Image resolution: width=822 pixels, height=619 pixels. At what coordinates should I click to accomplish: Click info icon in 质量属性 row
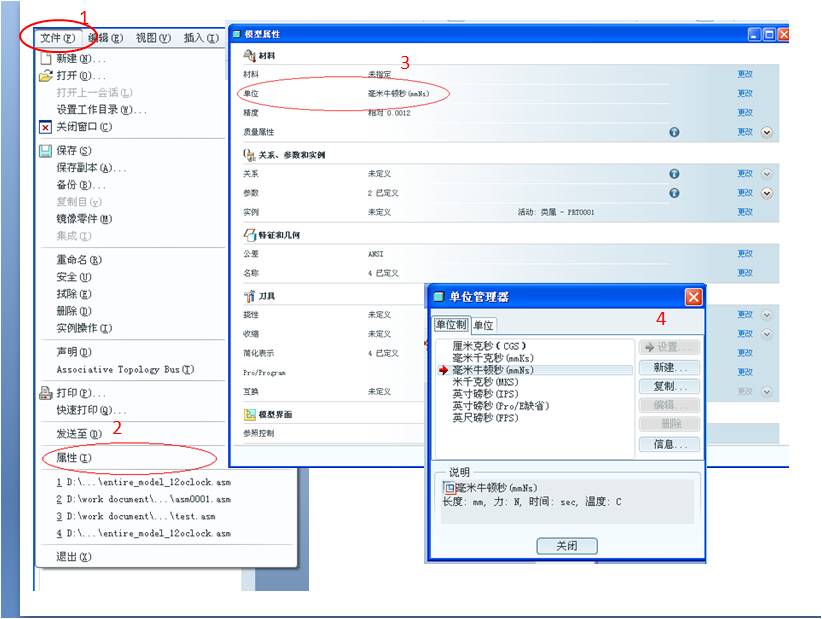(x=674, y=132)
